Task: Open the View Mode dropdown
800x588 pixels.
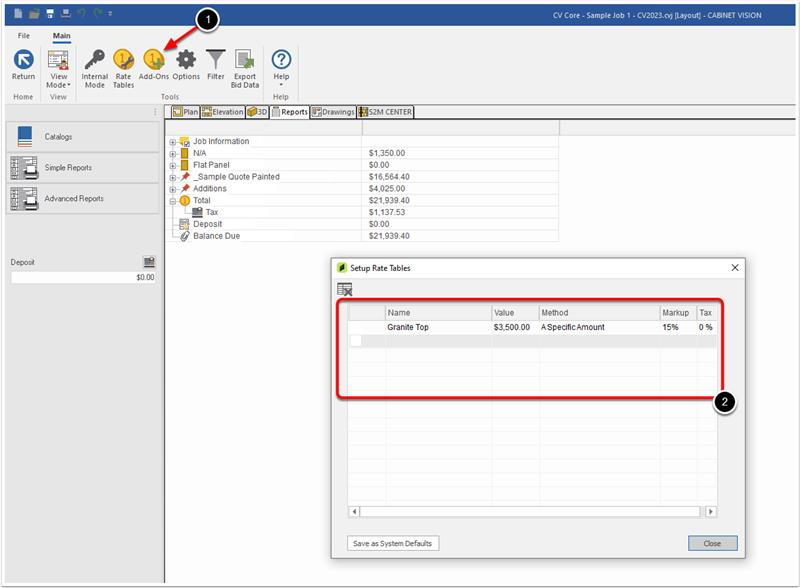Action: point(58,69)
